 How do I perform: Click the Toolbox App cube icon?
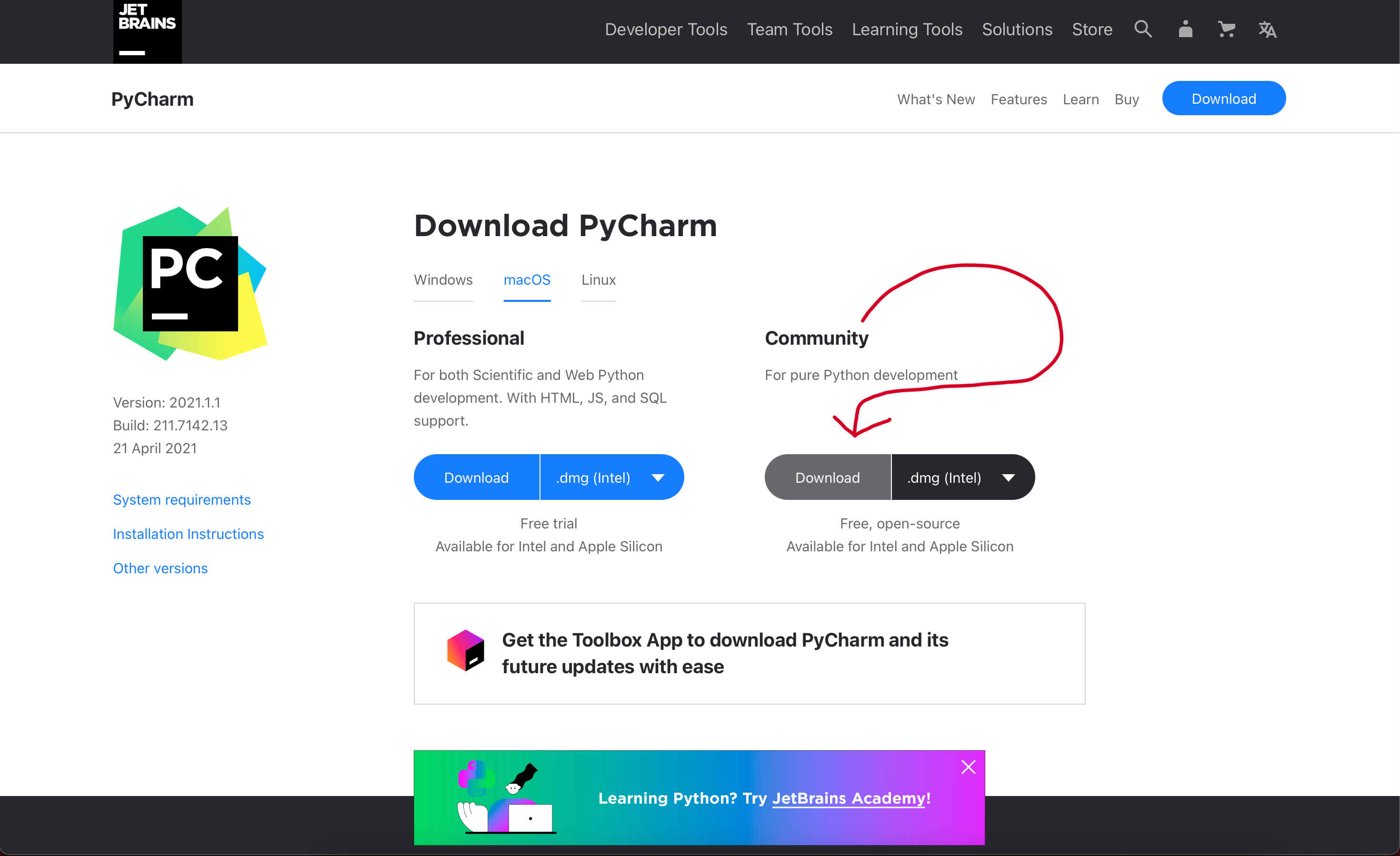[x=465, y=650]
